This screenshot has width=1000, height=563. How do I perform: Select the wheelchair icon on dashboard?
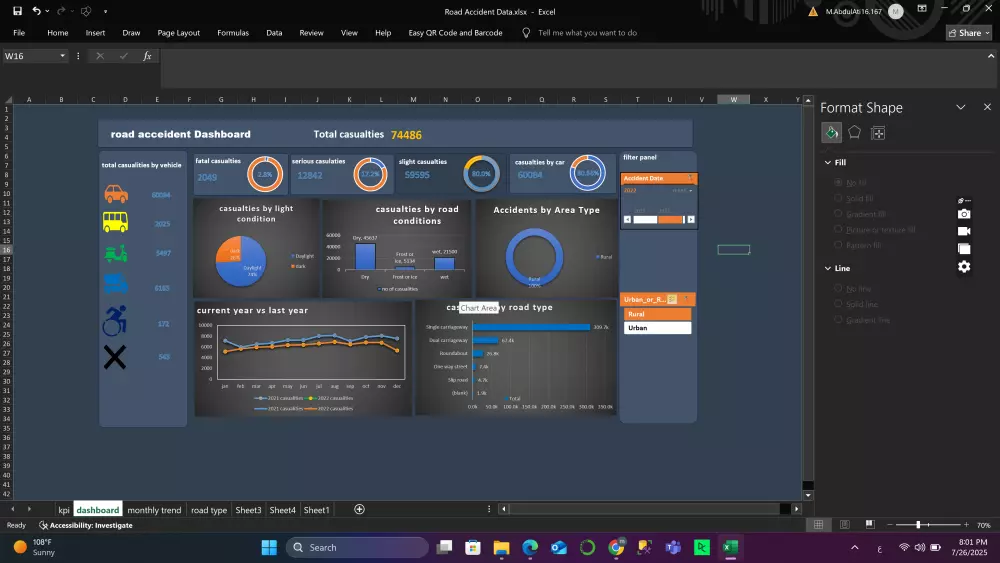point(115,321)
